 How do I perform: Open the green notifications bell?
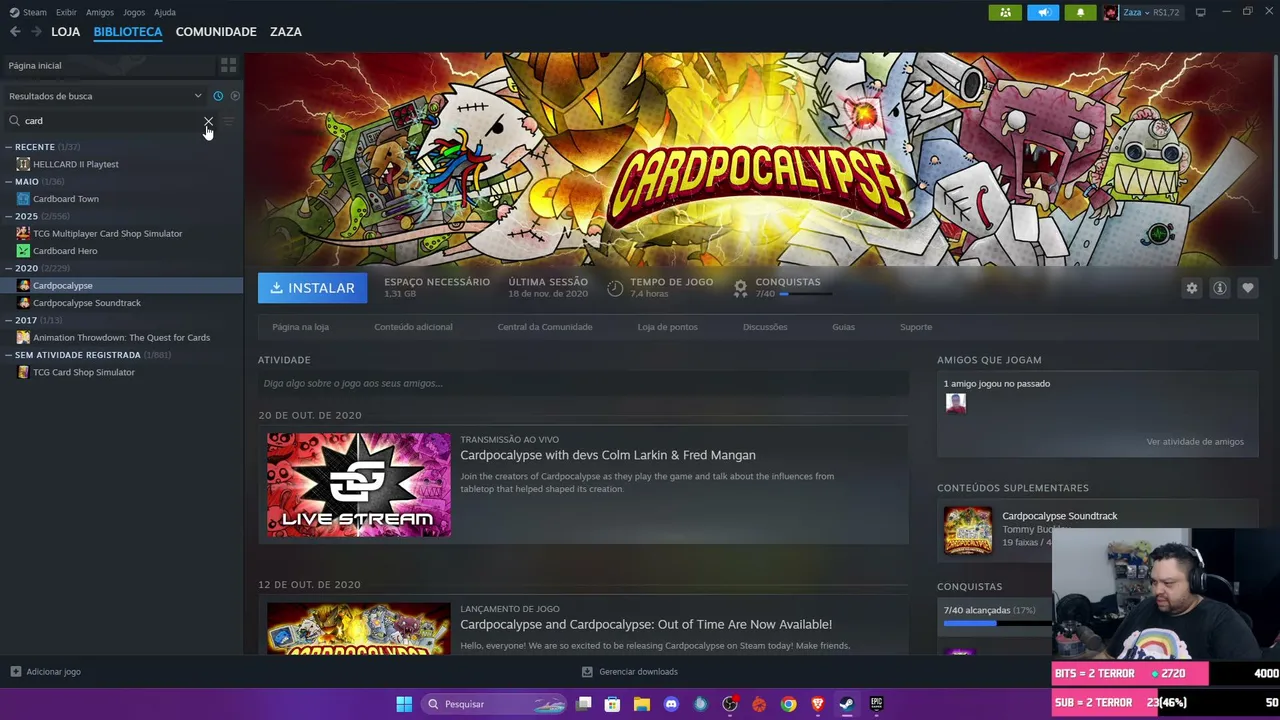pos(1080,13)
